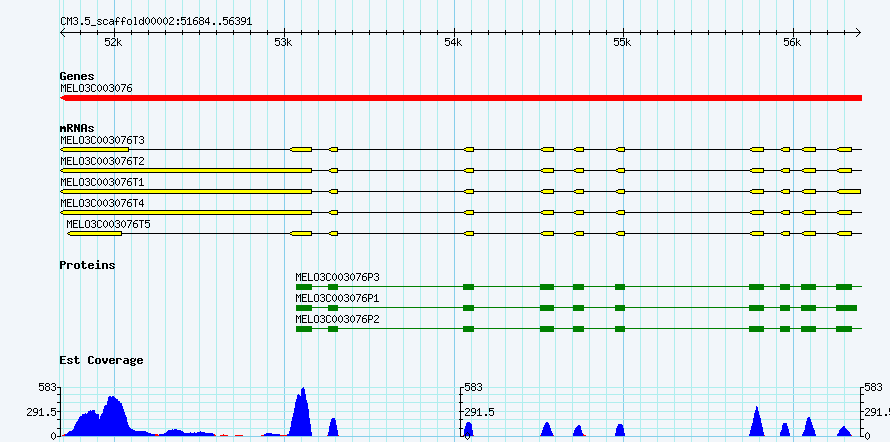Select the MELO3C003076P2 protein label

pos(337,319)
